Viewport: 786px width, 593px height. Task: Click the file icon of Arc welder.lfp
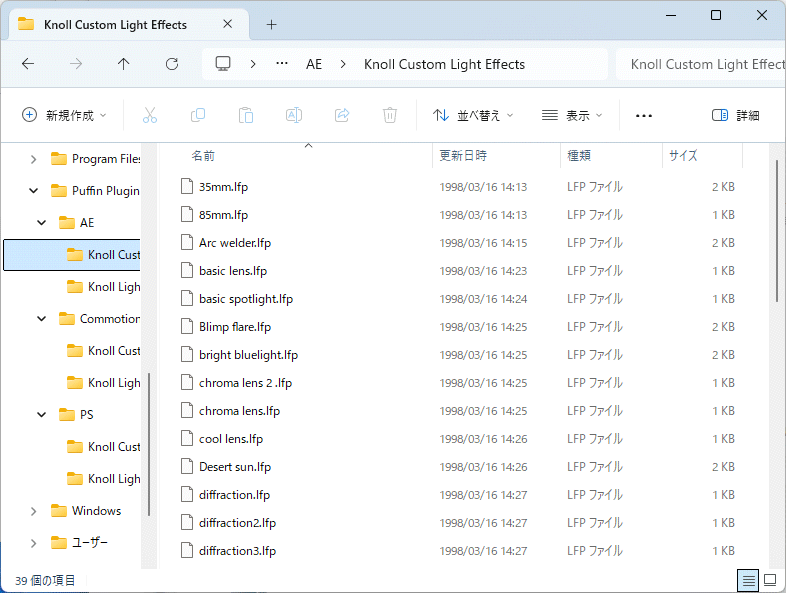click(186, 243)
